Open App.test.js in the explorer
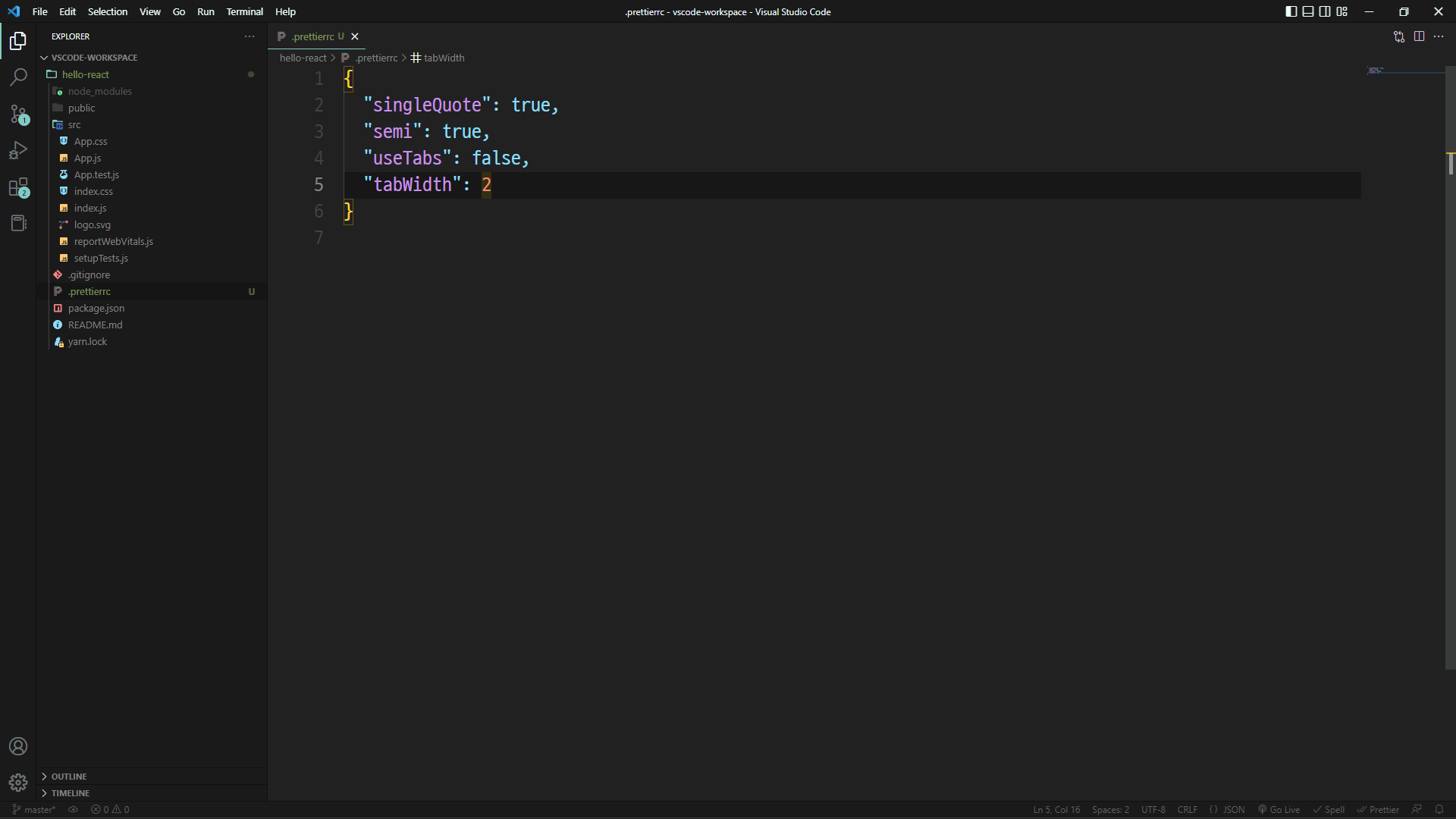The height and width of the screenshot is (819, 1456). click(152, 174)
